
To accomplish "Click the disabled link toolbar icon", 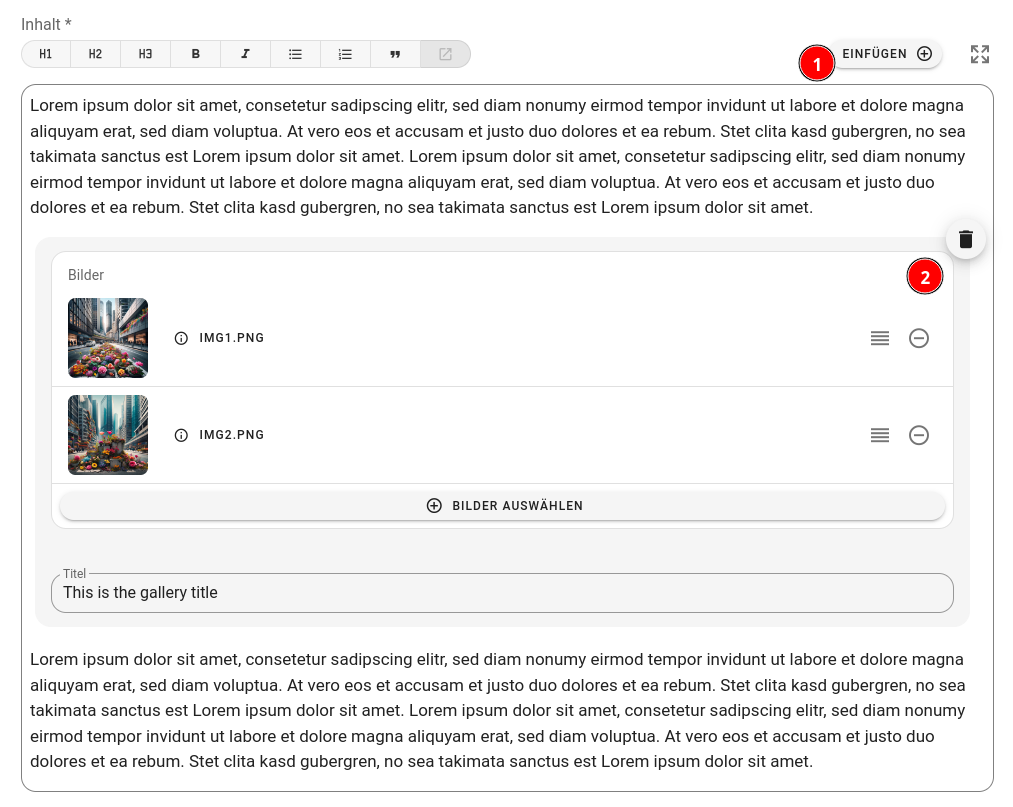I will (x=445, y=54).
